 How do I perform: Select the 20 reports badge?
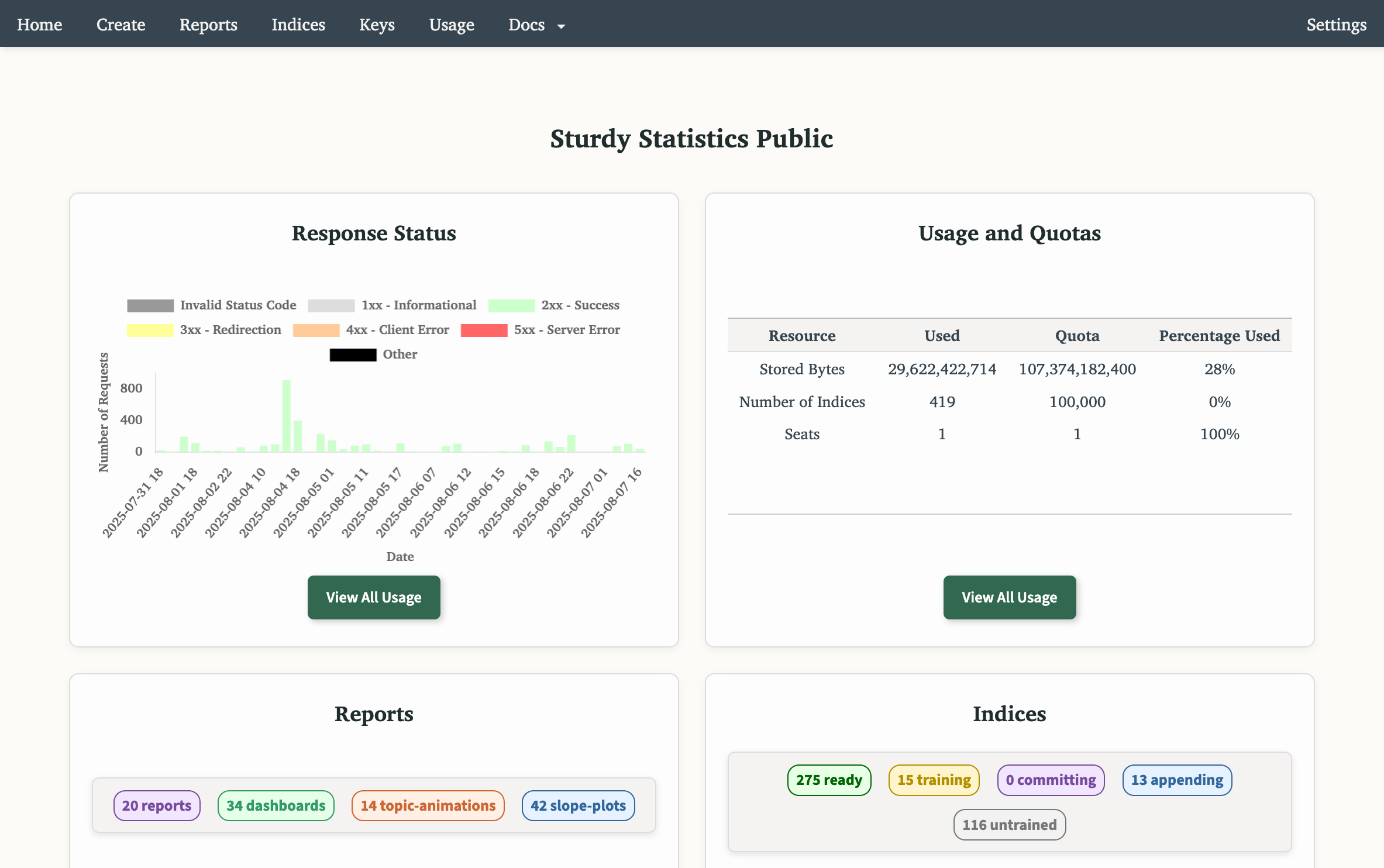[157, 805]
